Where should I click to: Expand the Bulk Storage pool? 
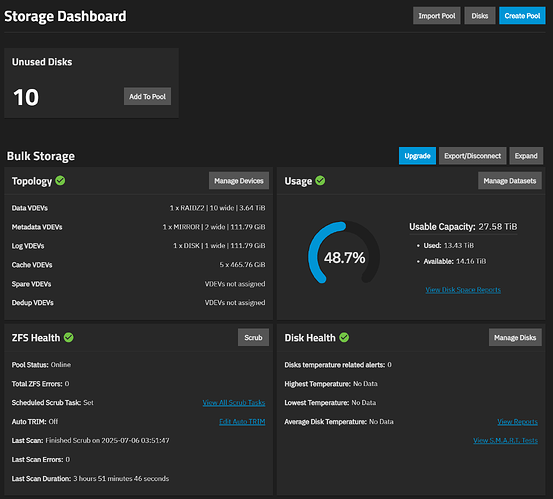[526, 156]
